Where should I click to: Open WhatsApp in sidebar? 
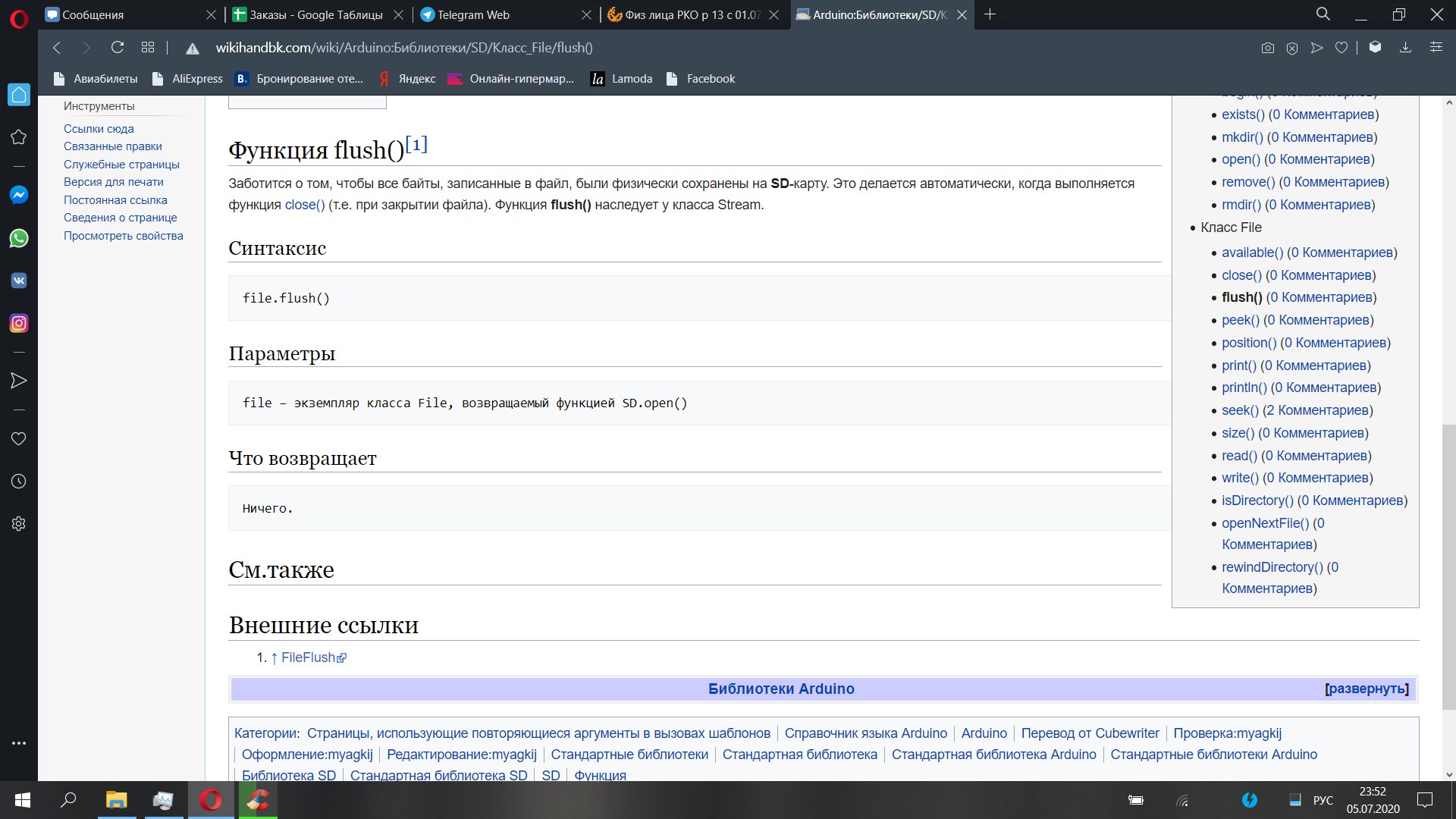[x=19, y=238]
